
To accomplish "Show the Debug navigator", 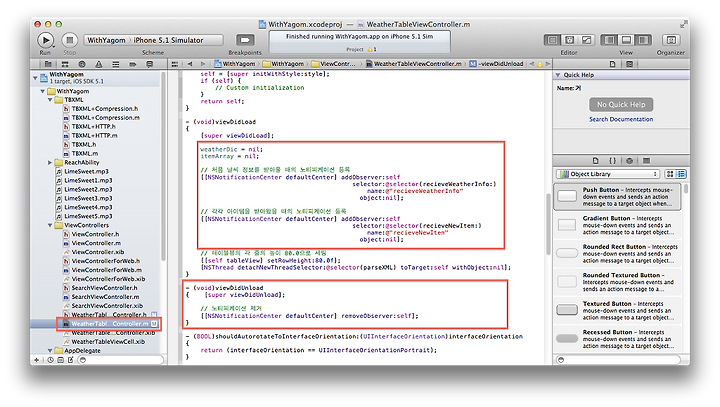I will [x=115, y=64].
